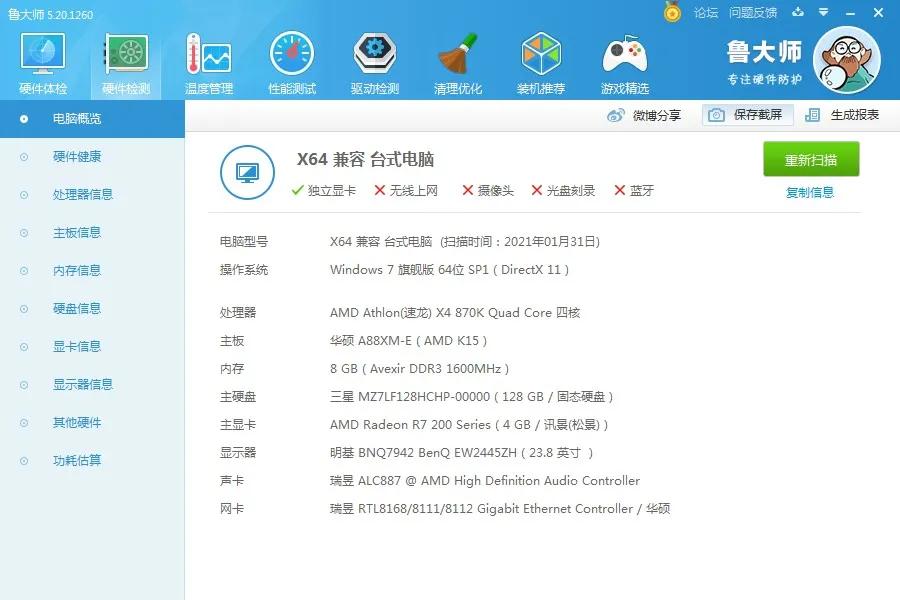
Task: Click the download icon near the titlebar
Action: pos(795,13)
